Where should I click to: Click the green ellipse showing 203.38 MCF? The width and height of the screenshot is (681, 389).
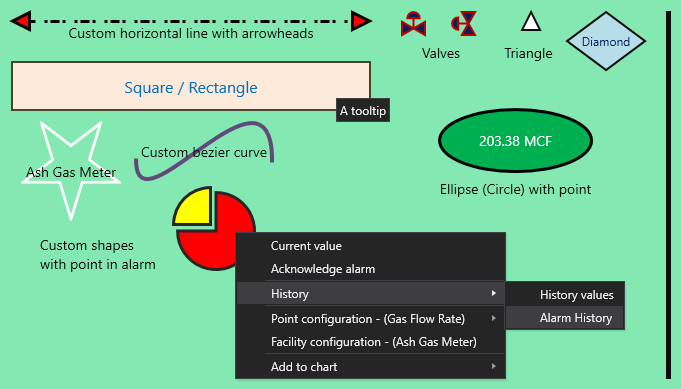click(516, 141)
